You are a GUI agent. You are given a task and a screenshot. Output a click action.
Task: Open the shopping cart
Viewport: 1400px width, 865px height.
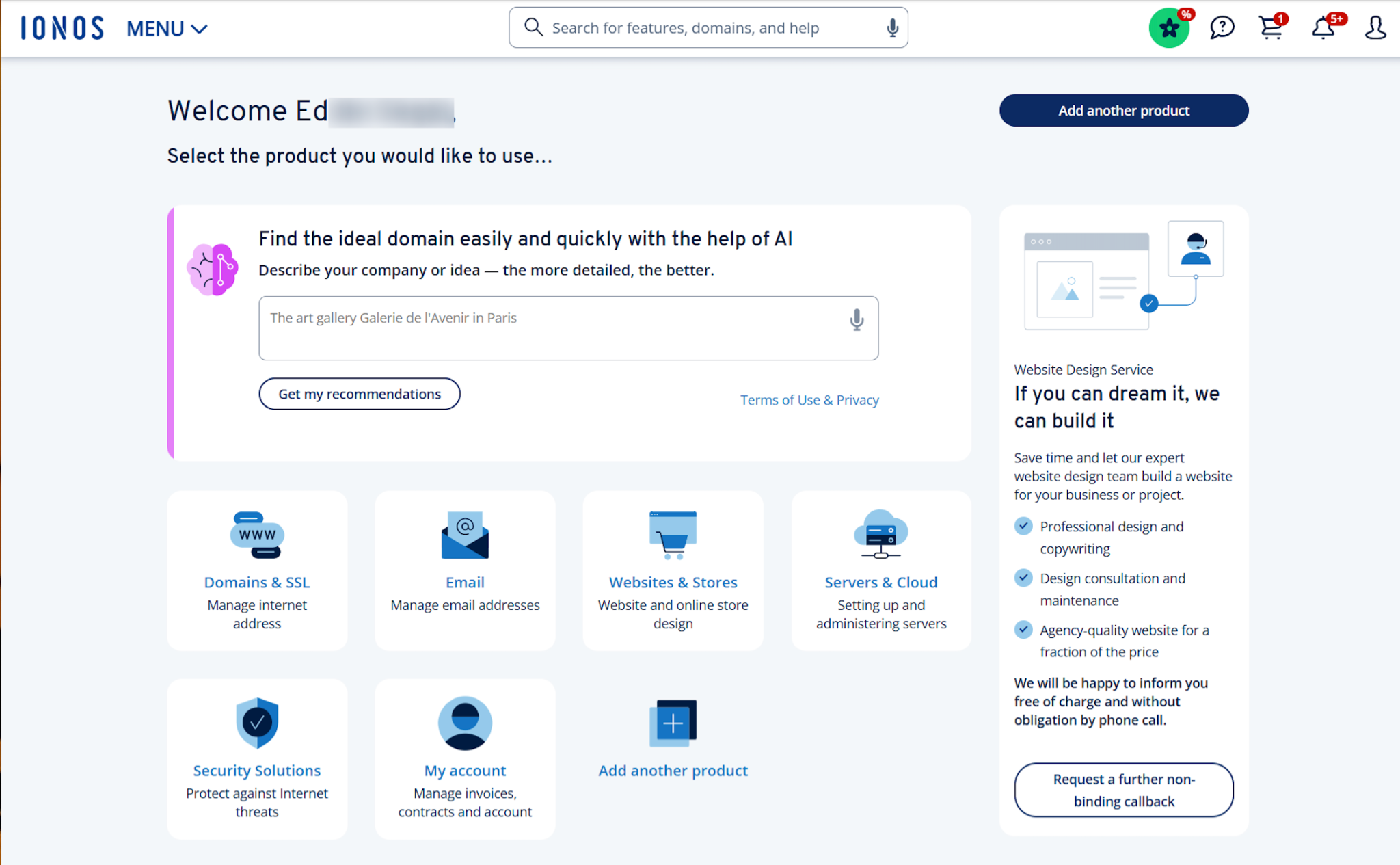1271,27
